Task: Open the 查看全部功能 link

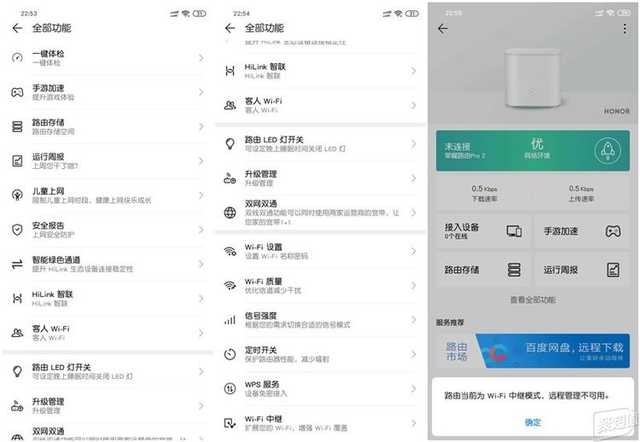Action: tap(533, 300)
